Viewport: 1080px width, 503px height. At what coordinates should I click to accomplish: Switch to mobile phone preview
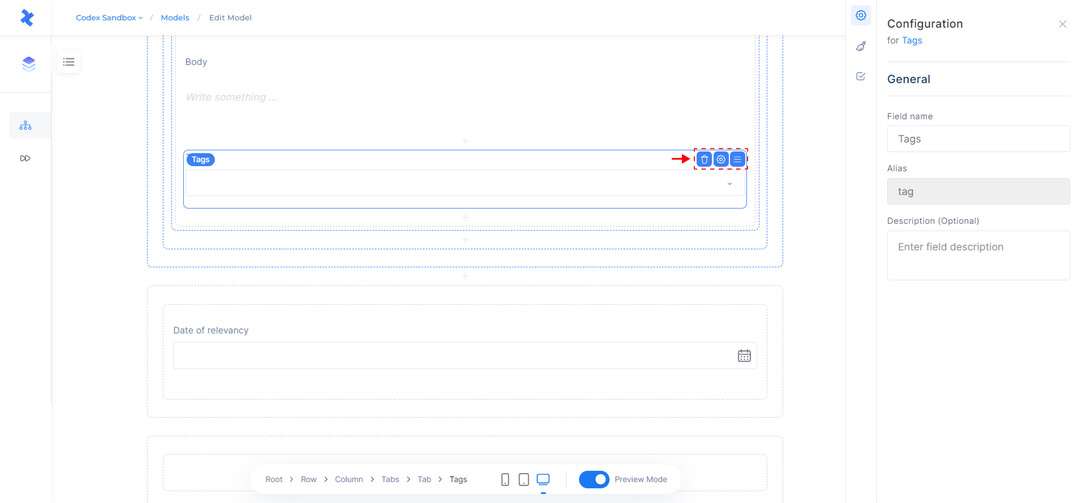click(x=505, y=480)
